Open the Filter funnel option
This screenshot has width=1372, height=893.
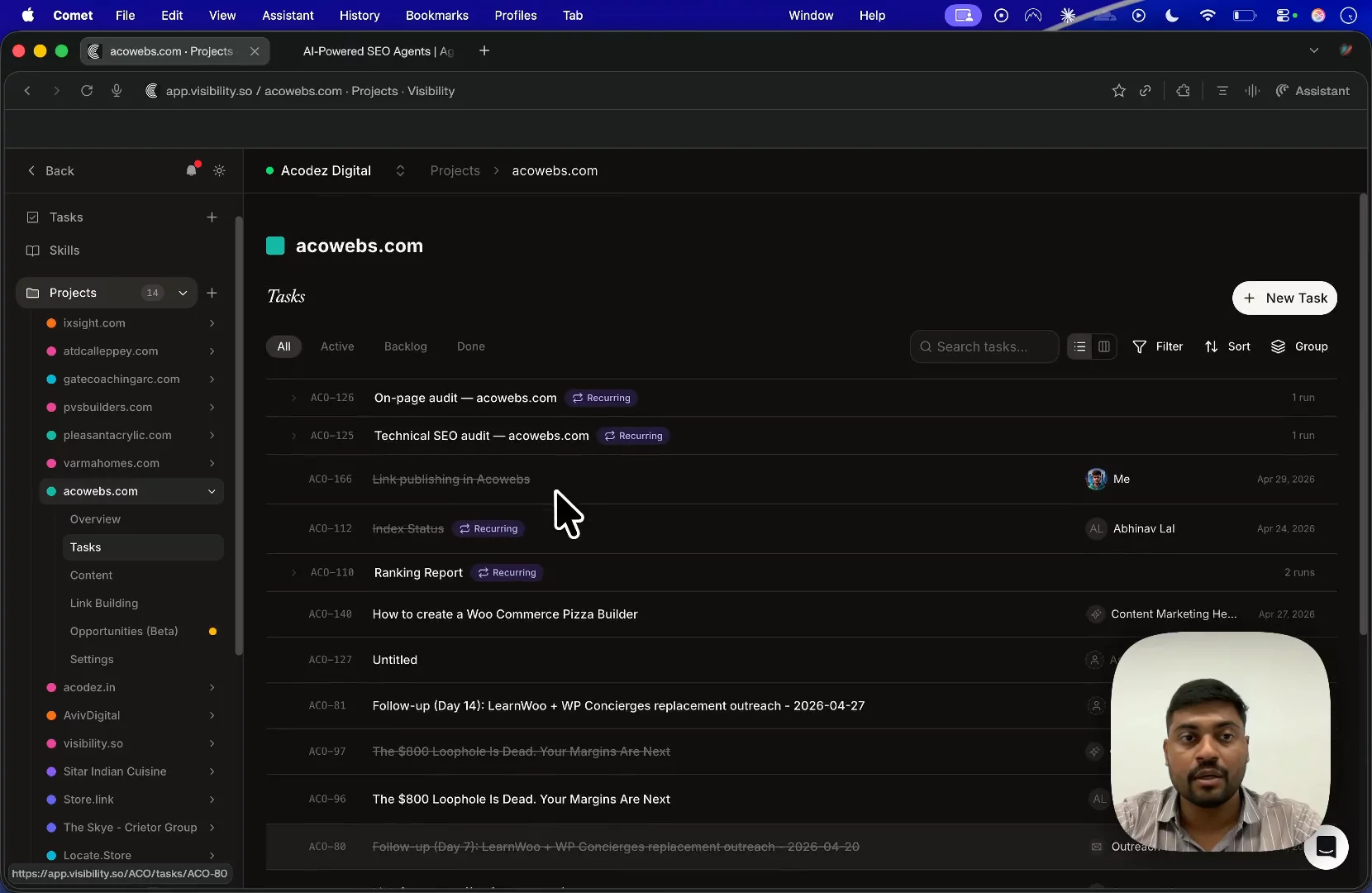click(1157, 346)
